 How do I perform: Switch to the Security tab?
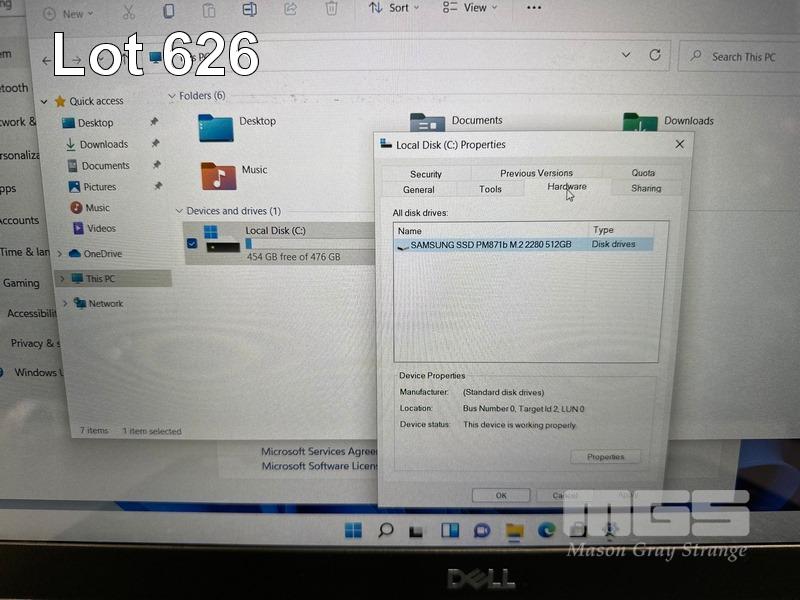pos(425,174)
